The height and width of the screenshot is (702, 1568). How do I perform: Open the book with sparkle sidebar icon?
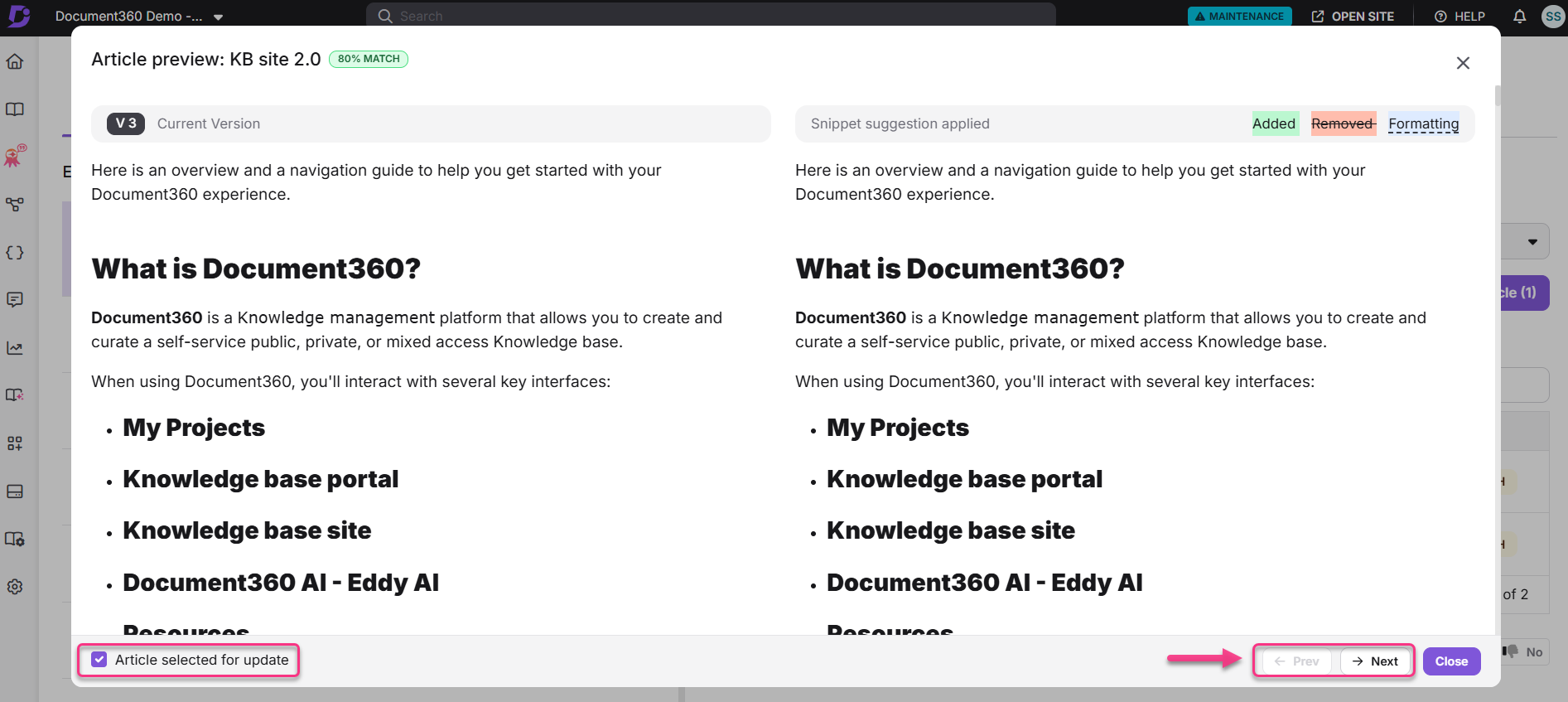click(15, 395)
